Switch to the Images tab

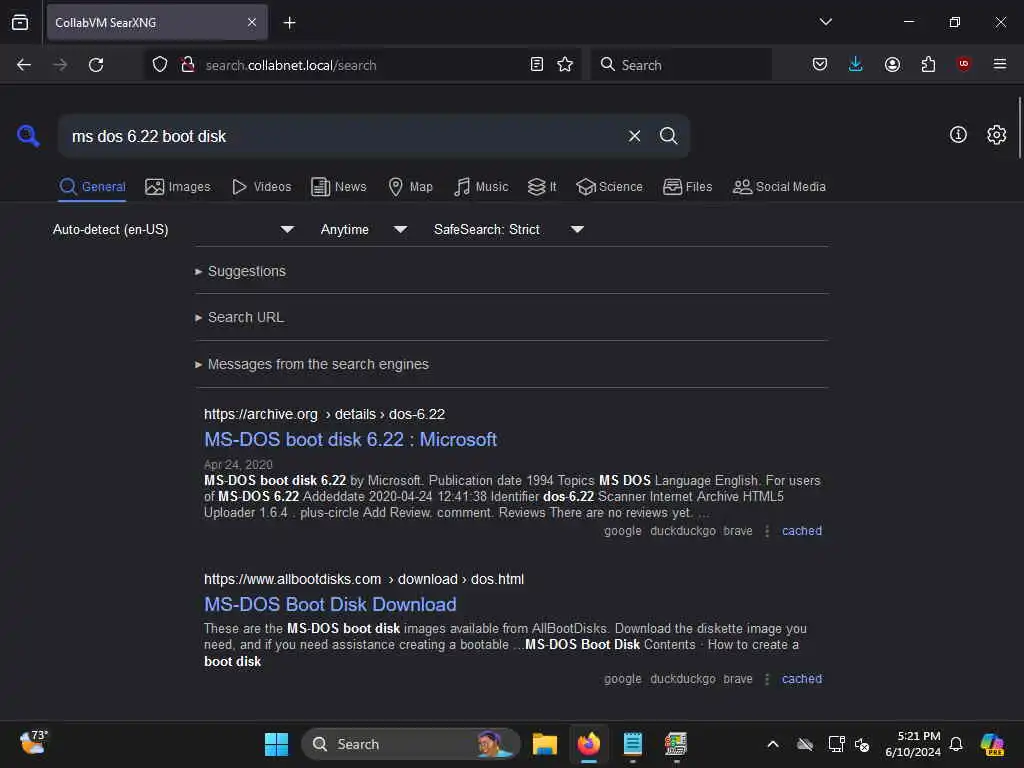pos(178,187)
